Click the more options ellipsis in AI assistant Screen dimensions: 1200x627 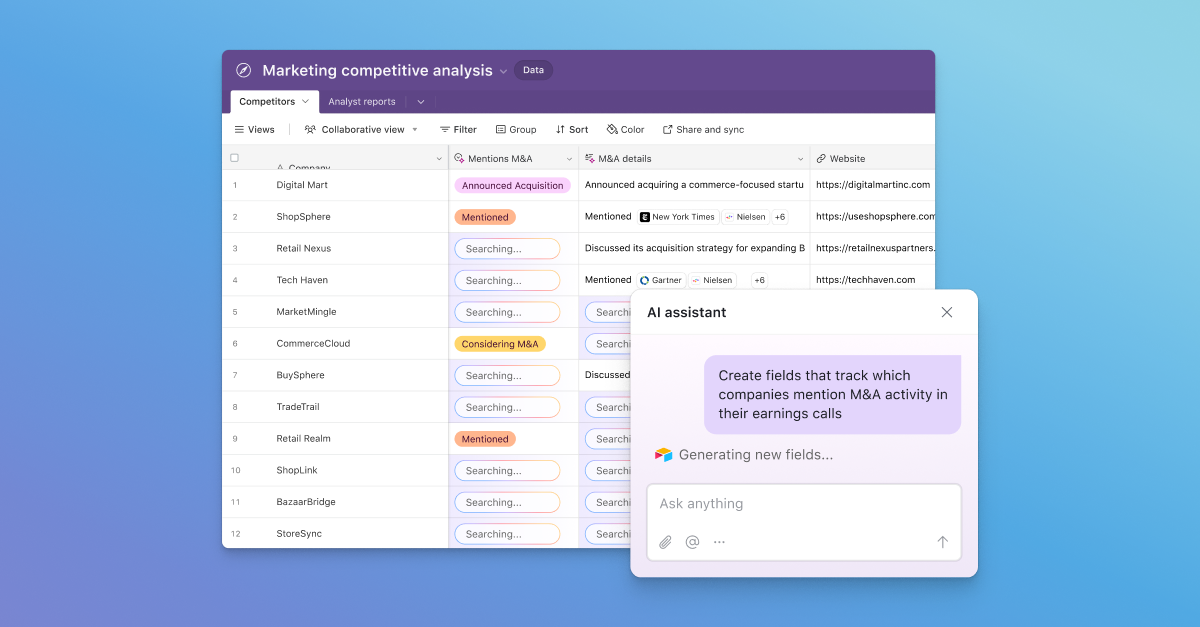[719, 541]
